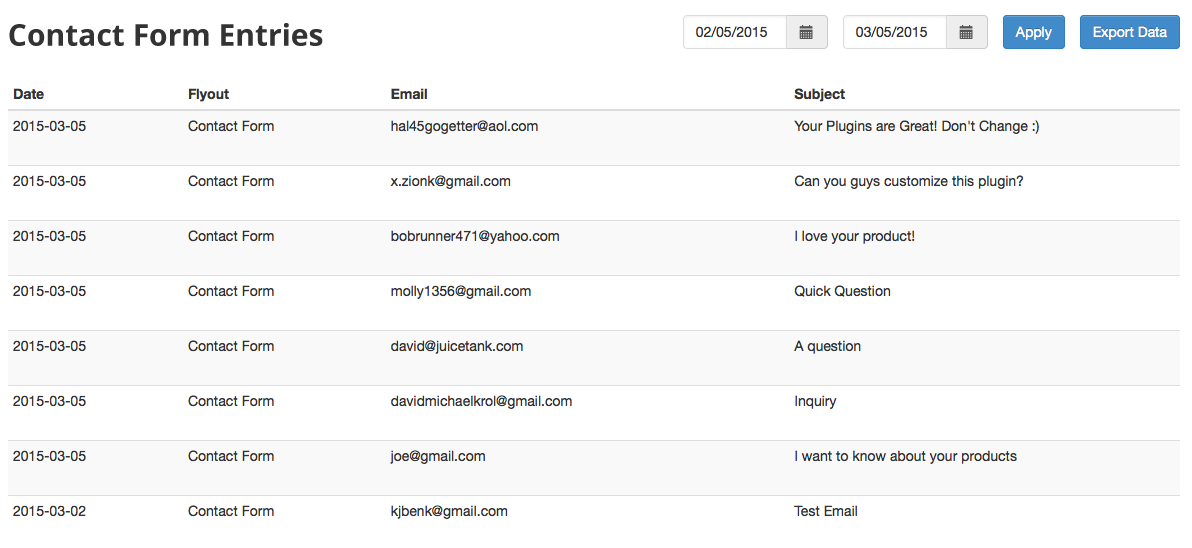Screen dimensions: 1192x548
Task: Select the x.zionk@gmail.com email
Action: pos(450,181)
